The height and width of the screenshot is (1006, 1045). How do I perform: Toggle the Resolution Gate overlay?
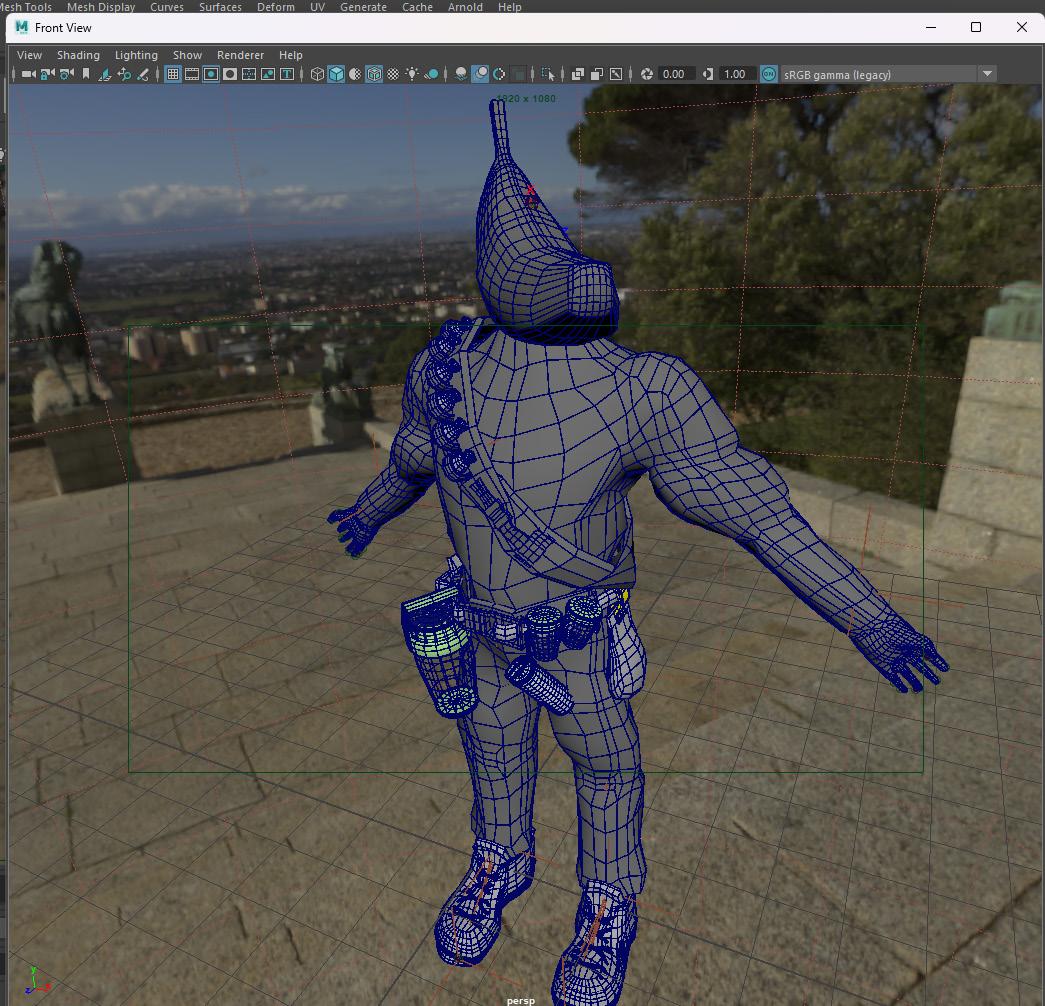coord(211,74)
